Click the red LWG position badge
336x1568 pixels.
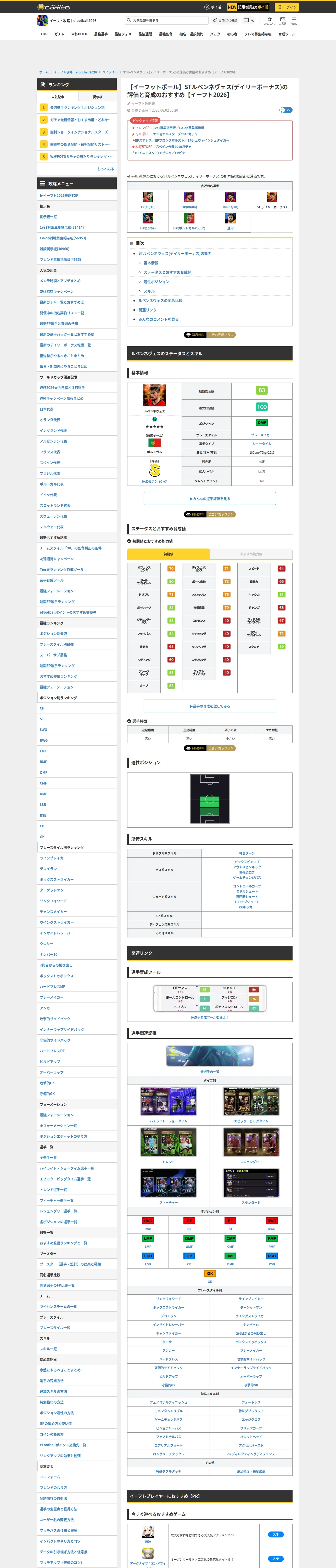click(x=148, y=1221)
